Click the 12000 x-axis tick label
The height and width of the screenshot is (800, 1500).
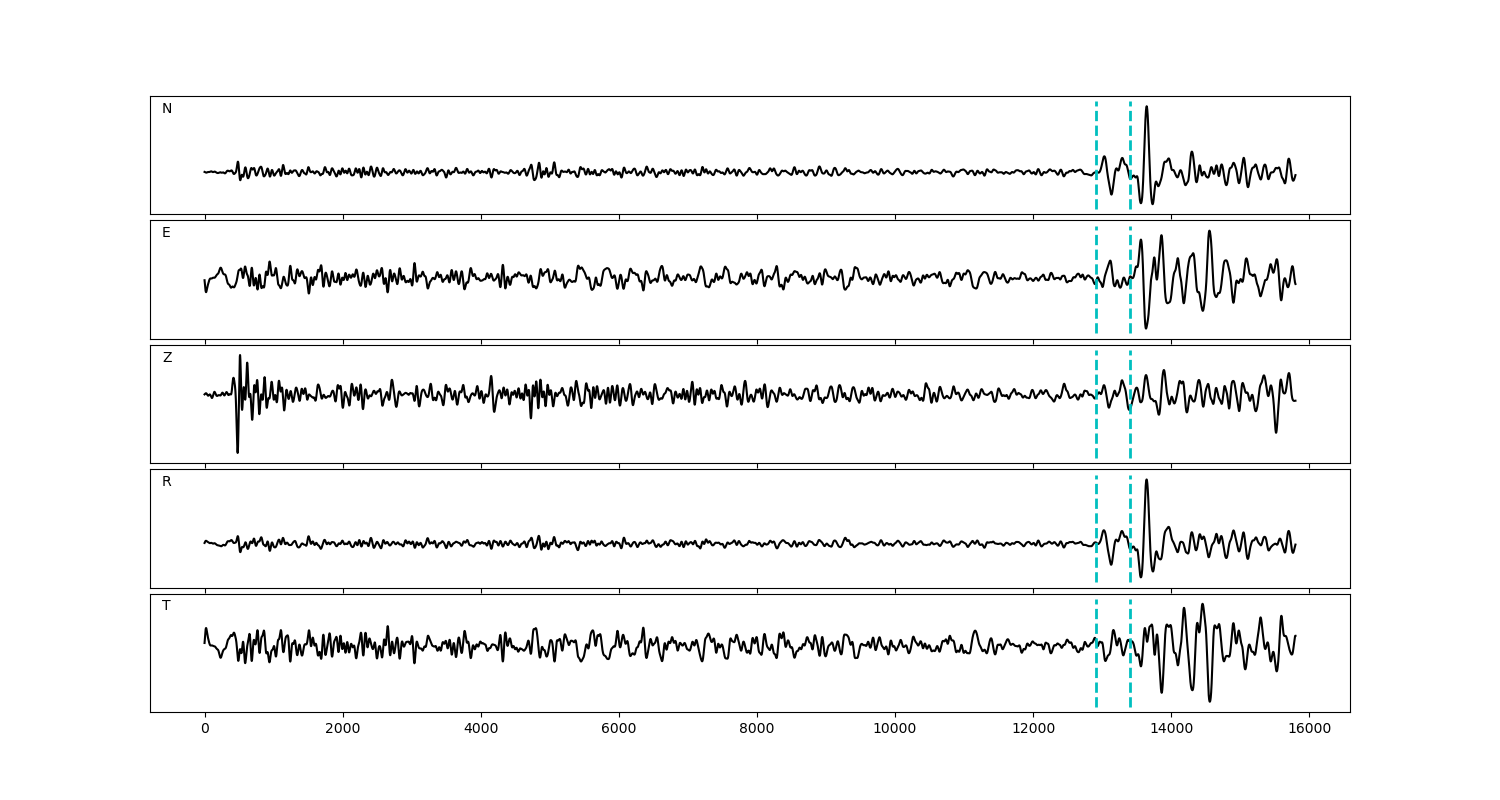[1033, 730]
